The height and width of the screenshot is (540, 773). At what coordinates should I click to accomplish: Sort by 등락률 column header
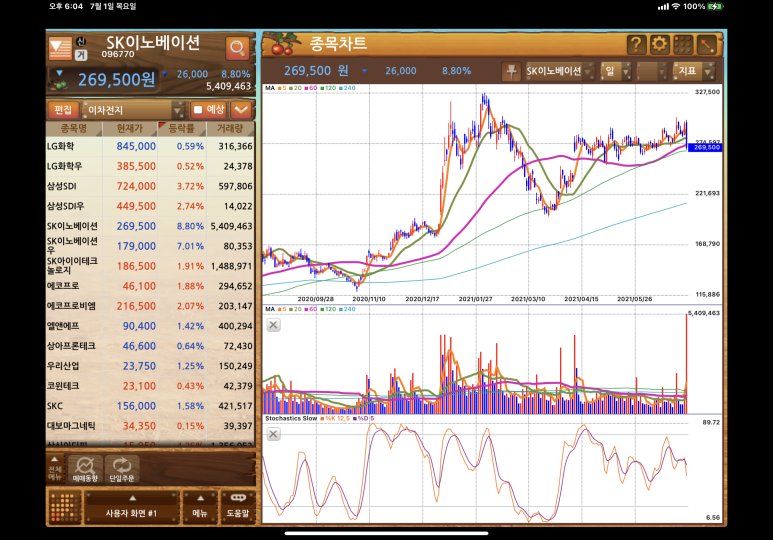coord(181,129)
